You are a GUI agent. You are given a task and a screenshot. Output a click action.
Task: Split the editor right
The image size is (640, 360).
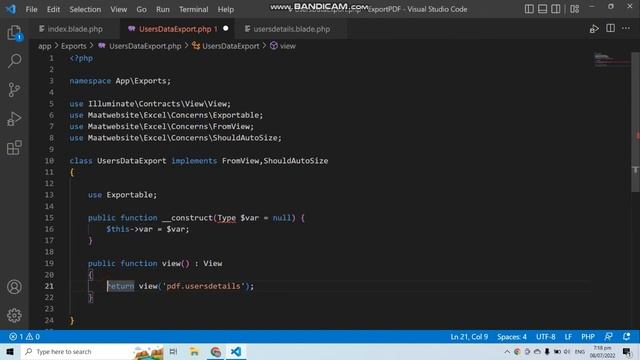(610, 28)
